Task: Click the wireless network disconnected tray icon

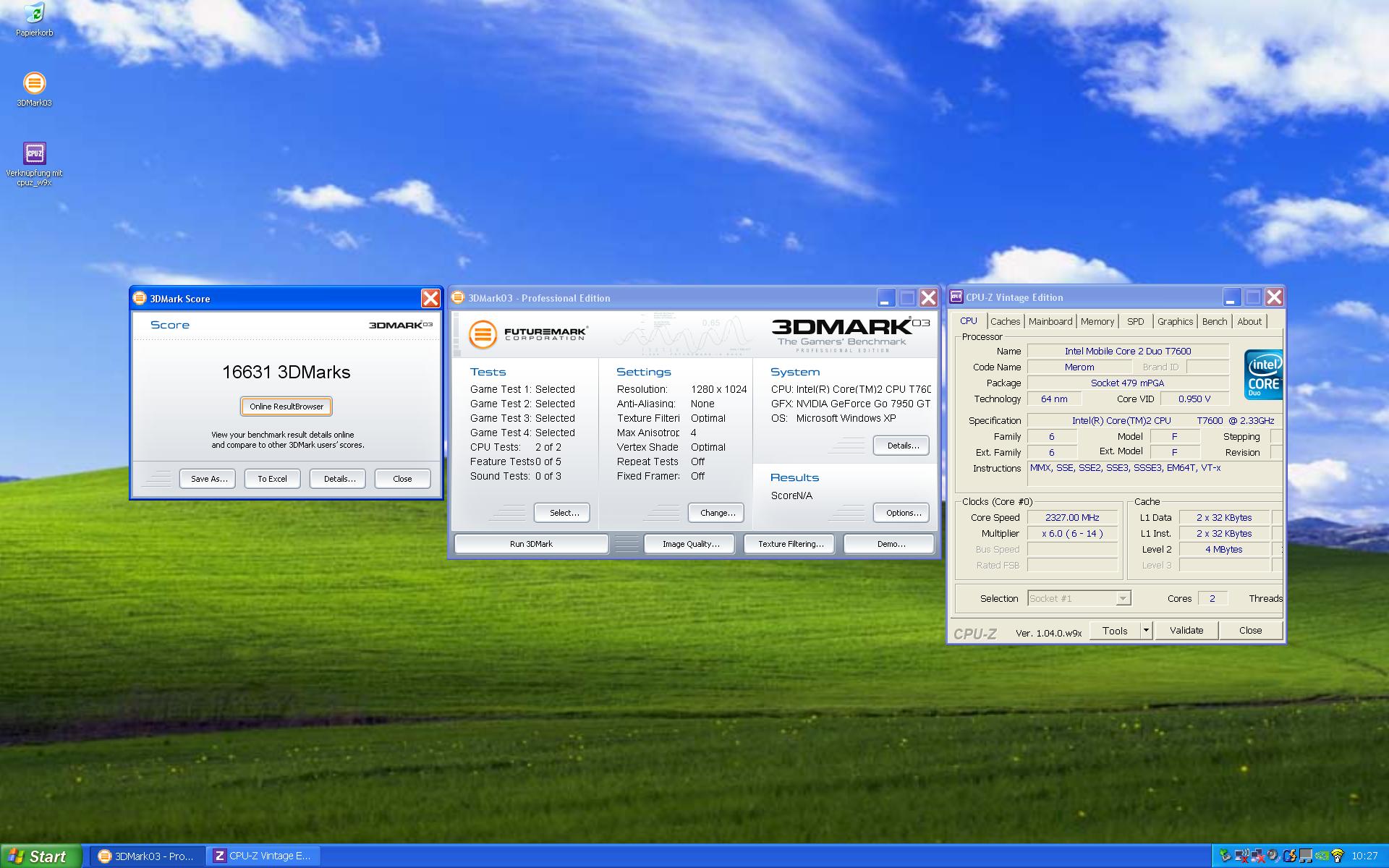Action: point(1241,856)
